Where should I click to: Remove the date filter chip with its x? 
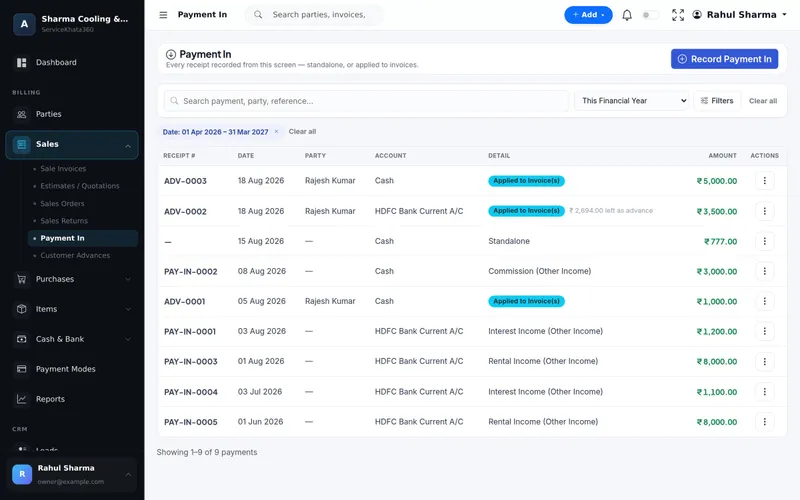tap(277, 132)
